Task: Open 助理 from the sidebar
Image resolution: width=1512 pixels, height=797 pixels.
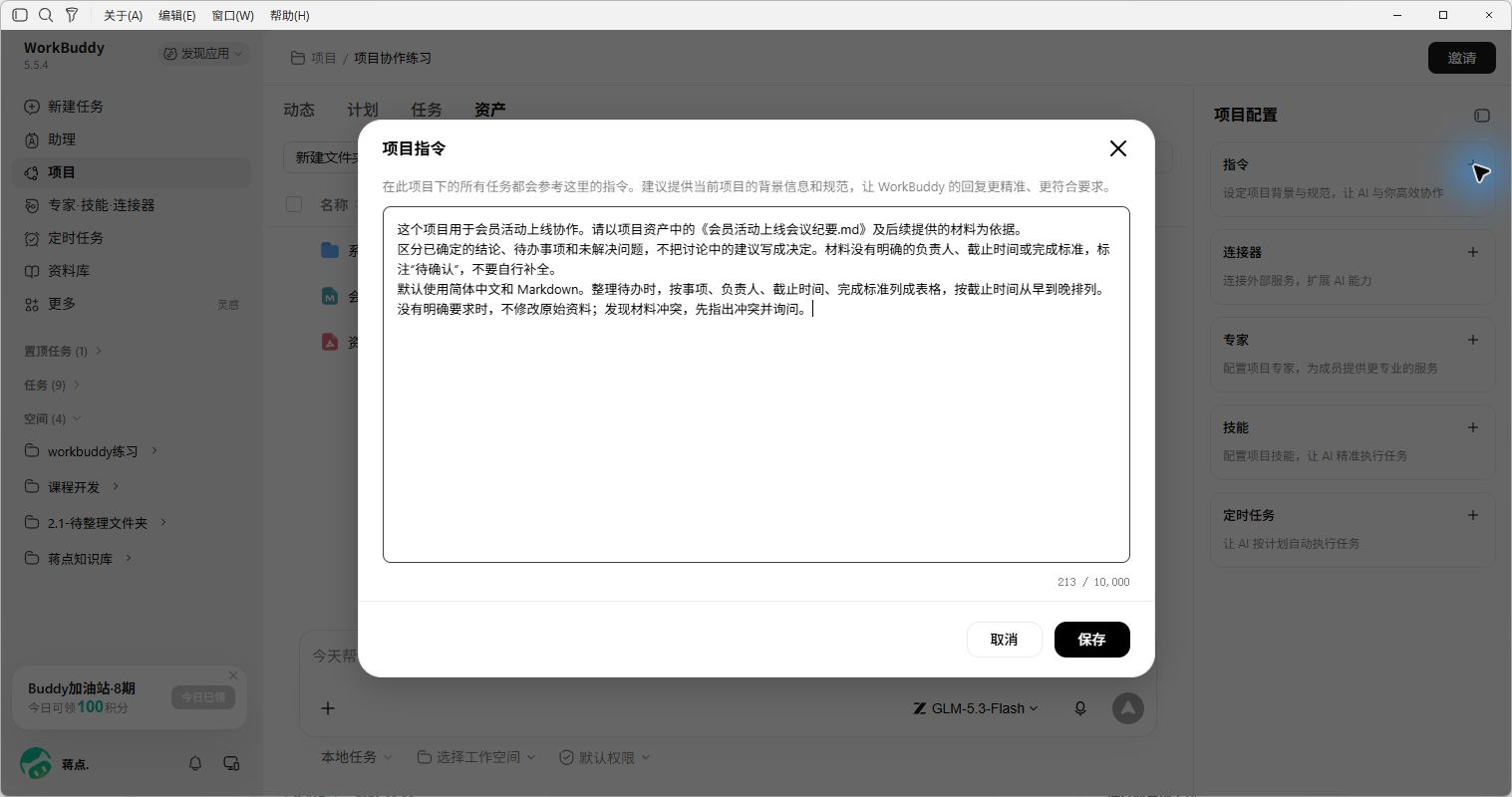Action: point(132,139)
